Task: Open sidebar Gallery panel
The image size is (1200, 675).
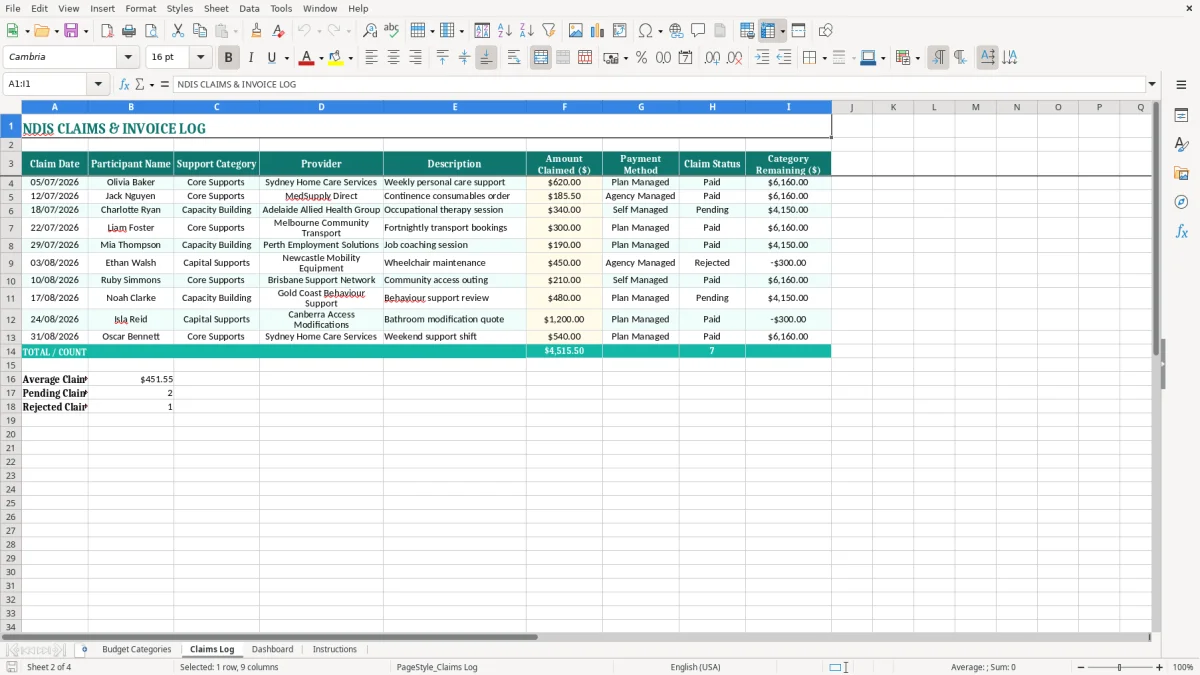Action: (1181, 173)
